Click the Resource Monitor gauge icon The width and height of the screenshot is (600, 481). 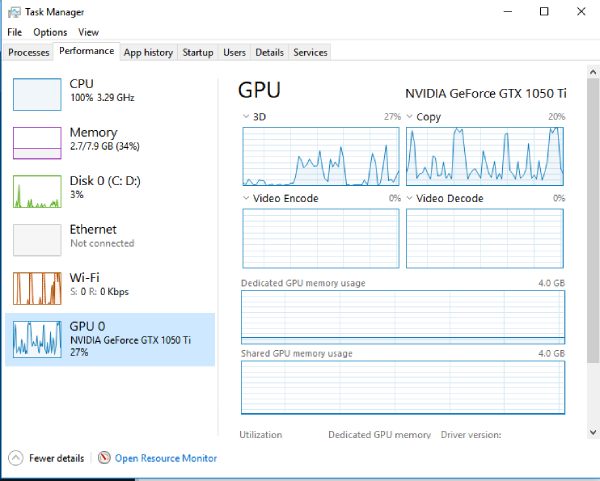point(104,458)
